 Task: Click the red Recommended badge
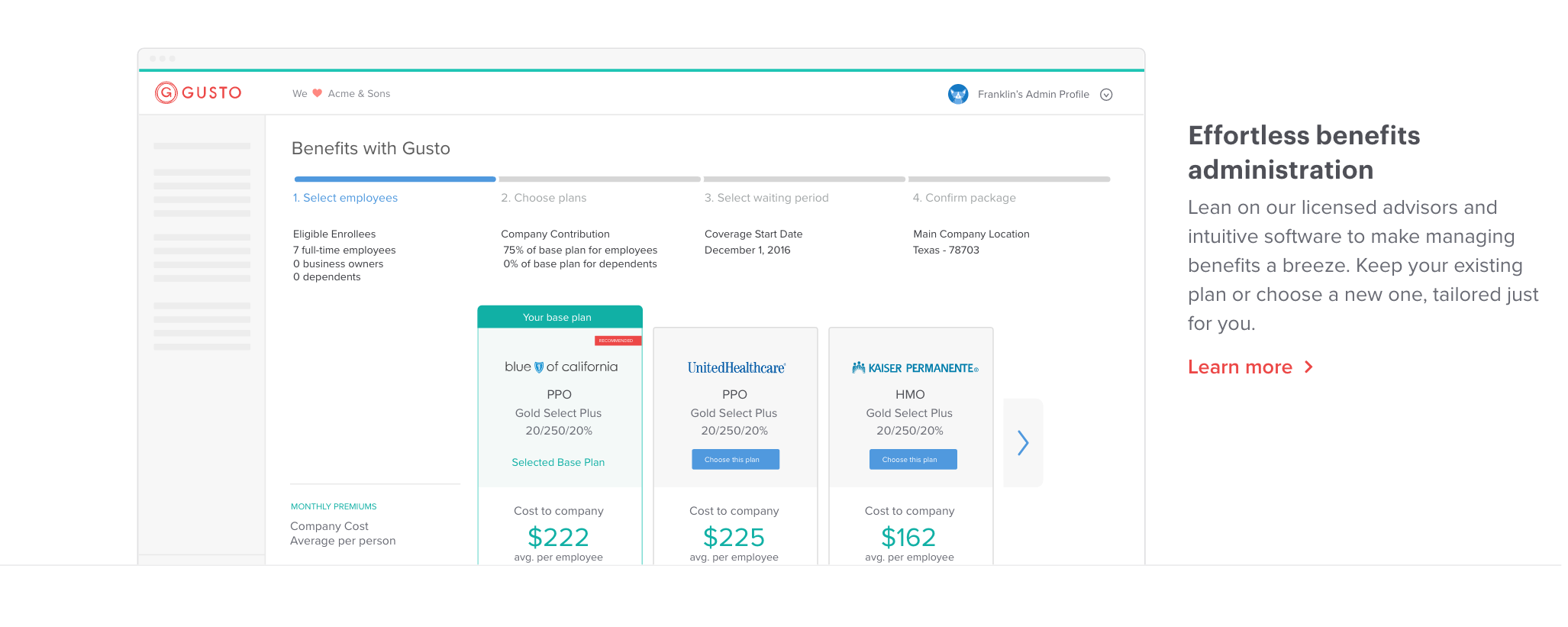click(x=618, y=341)
